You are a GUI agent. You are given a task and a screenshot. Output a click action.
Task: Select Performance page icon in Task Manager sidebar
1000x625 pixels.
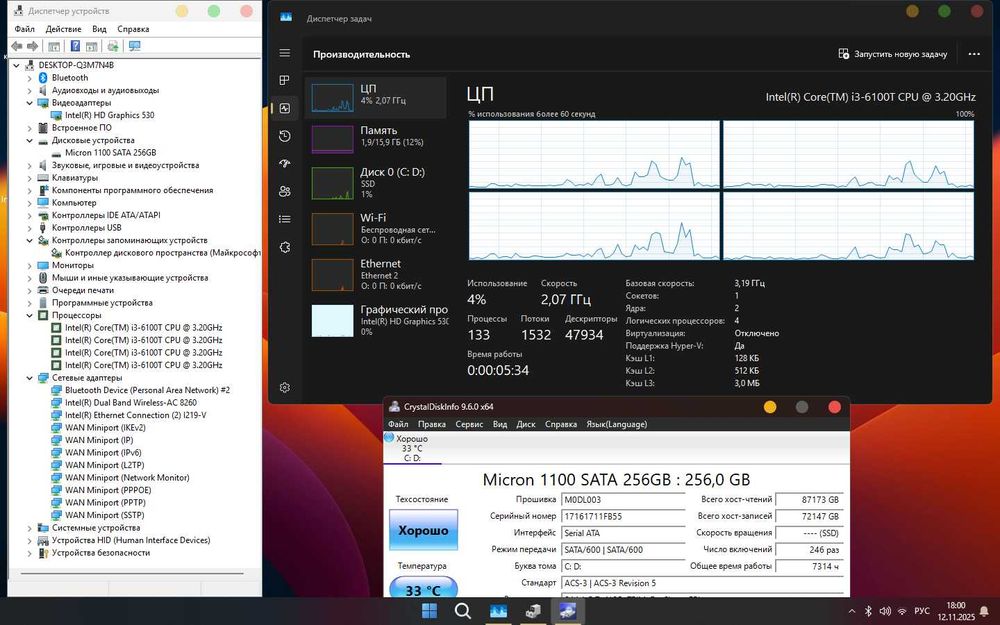pyautogui.click(x=284, y=108)
